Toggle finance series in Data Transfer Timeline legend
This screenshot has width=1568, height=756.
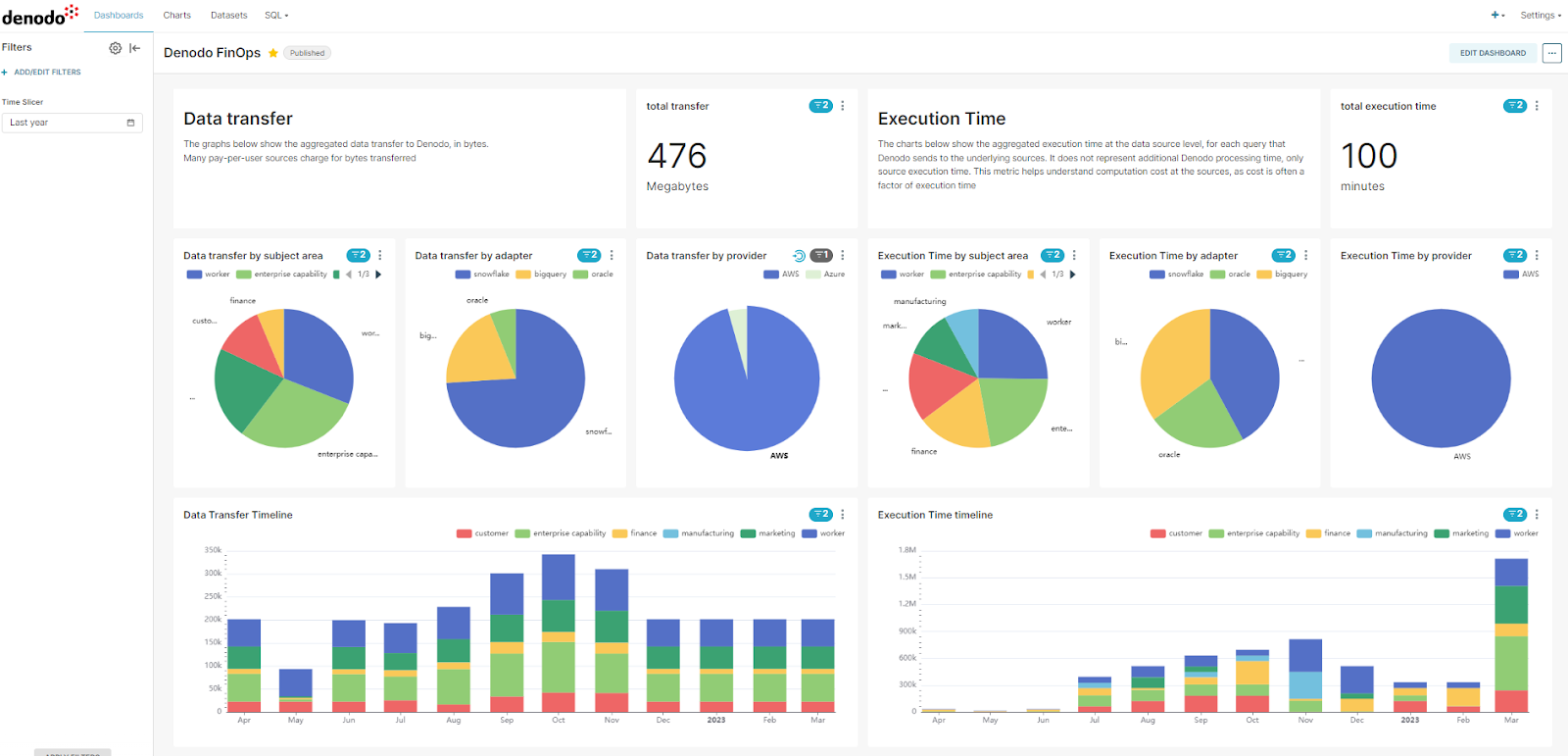point(635,533)
